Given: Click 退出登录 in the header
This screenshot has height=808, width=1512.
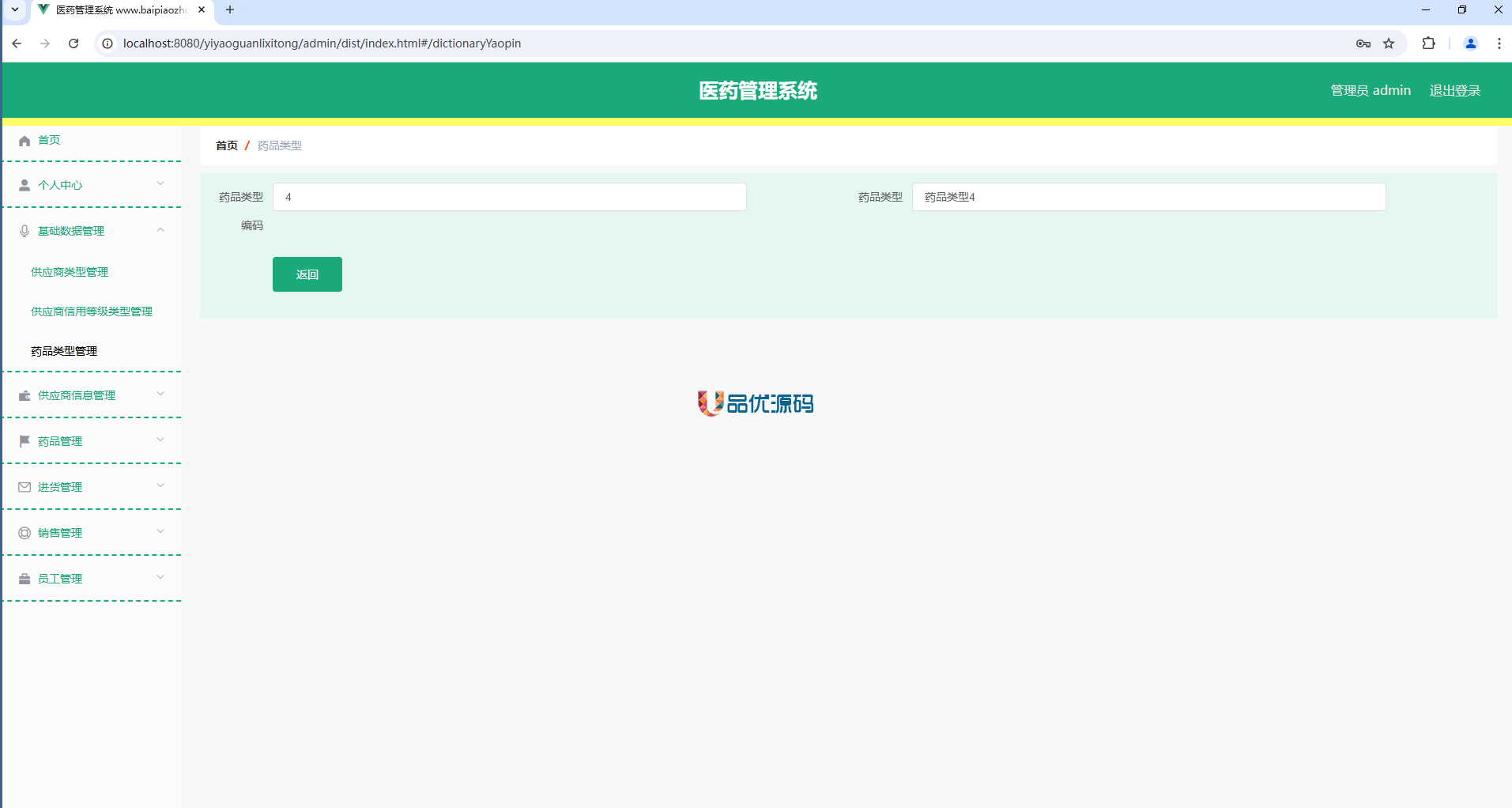Looking at the screenshot, I should (1454, 91).
